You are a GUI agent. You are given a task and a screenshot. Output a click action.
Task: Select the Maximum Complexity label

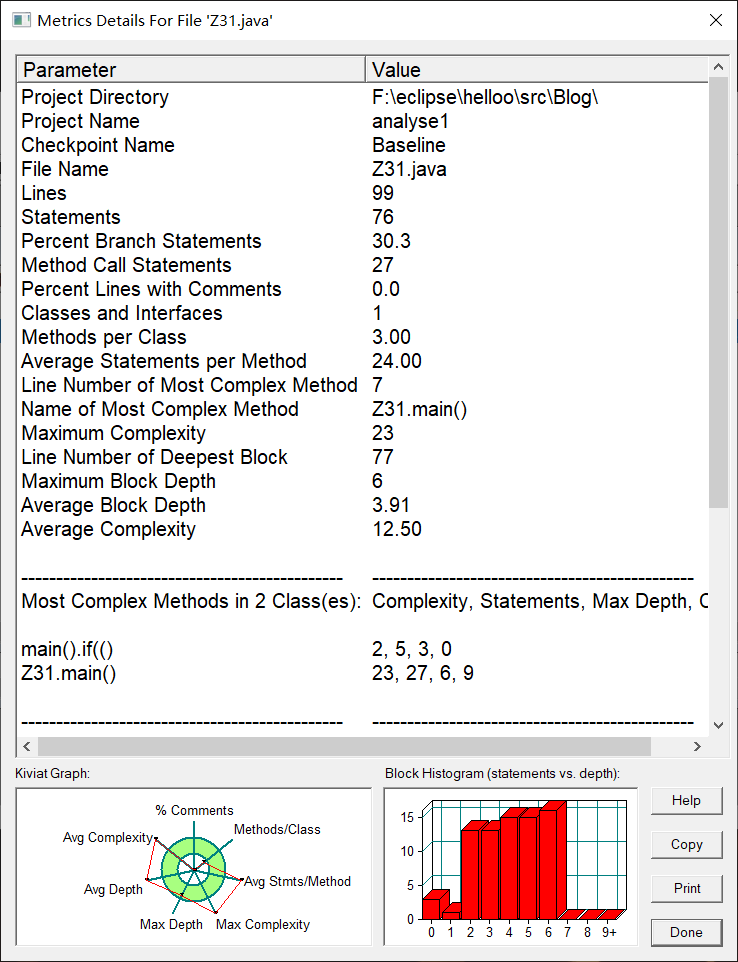[x=113, y=432]
